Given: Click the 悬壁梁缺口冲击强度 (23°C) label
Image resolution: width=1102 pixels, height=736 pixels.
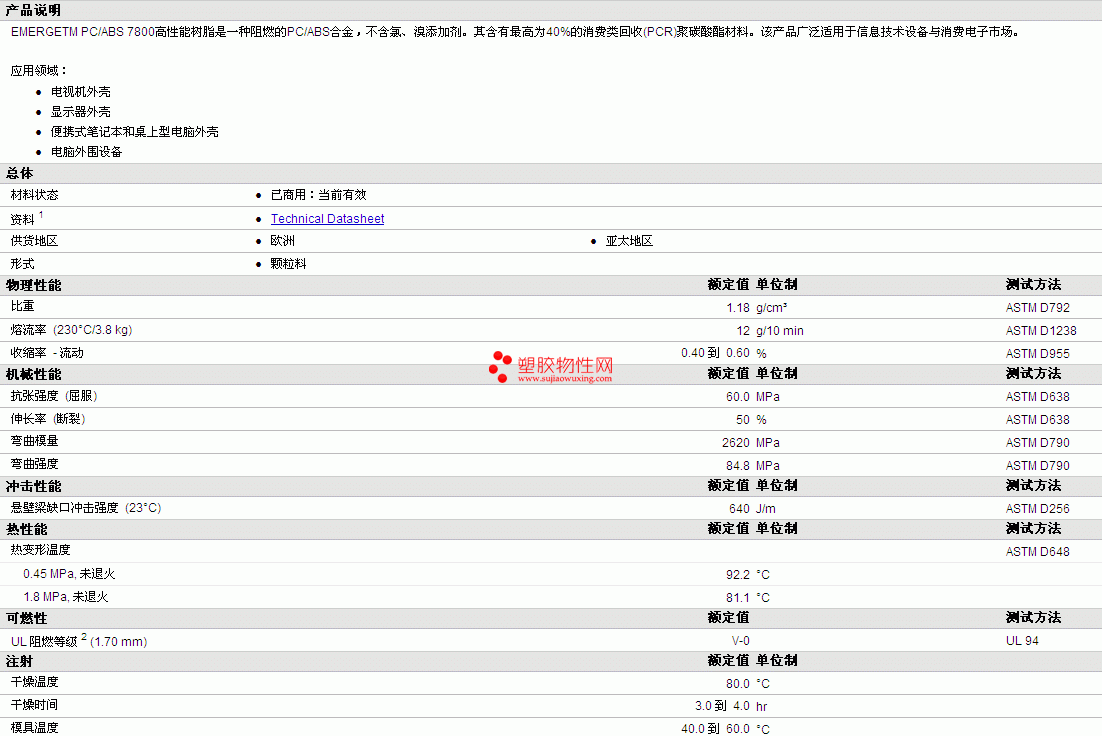Looking at the screenshot, I should point(86,508).
